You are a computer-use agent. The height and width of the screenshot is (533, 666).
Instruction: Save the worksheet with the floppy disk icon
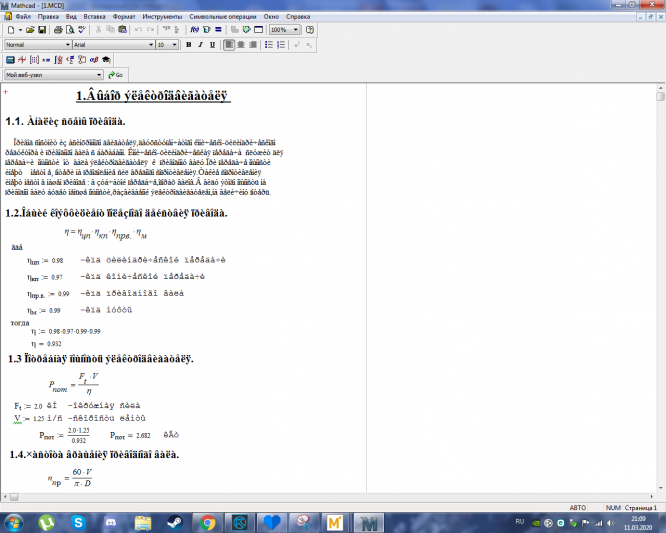(42, 30)
